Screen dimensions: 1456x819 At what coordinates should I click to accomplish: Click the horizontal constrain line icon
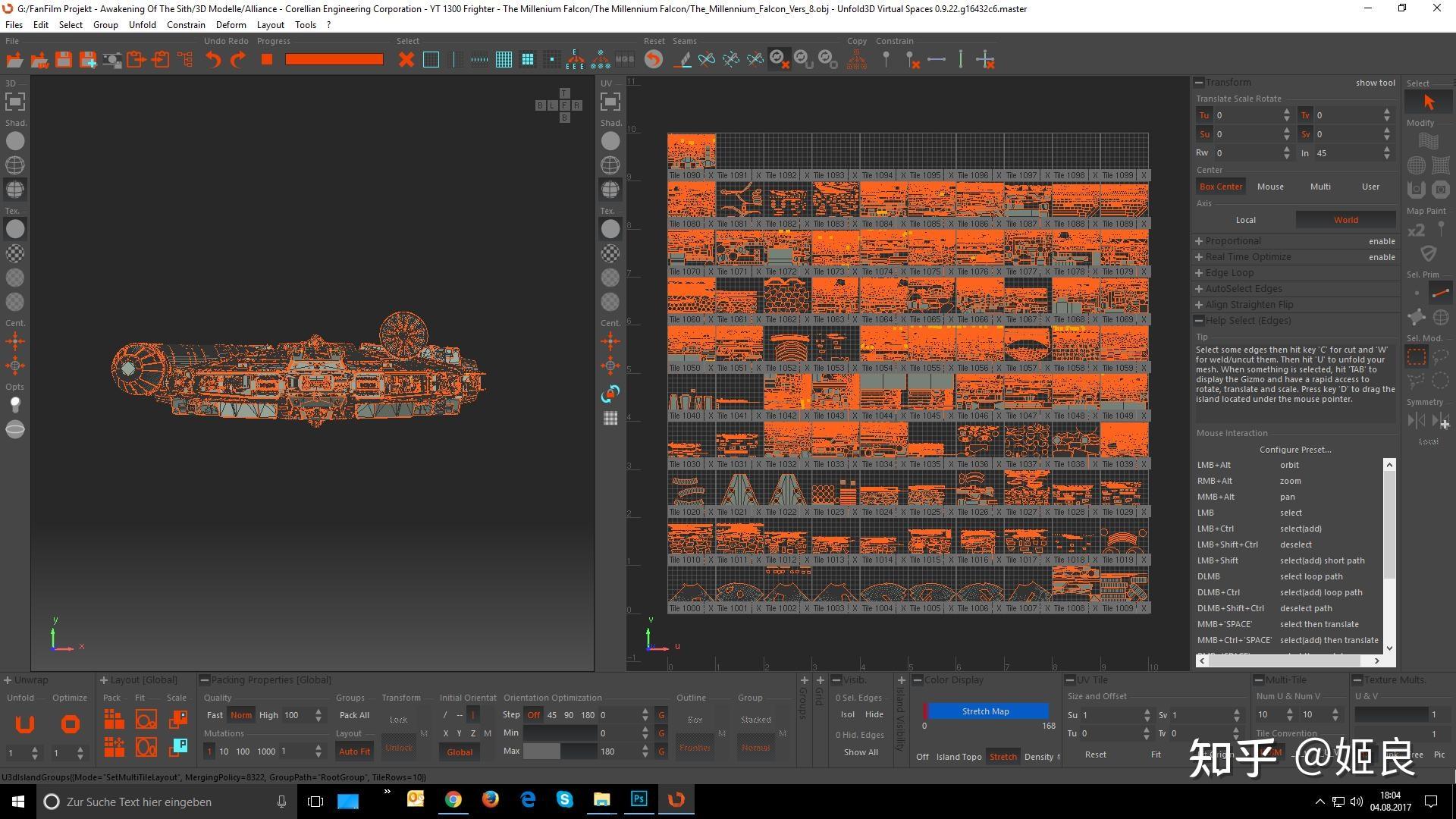click(937, 60)
